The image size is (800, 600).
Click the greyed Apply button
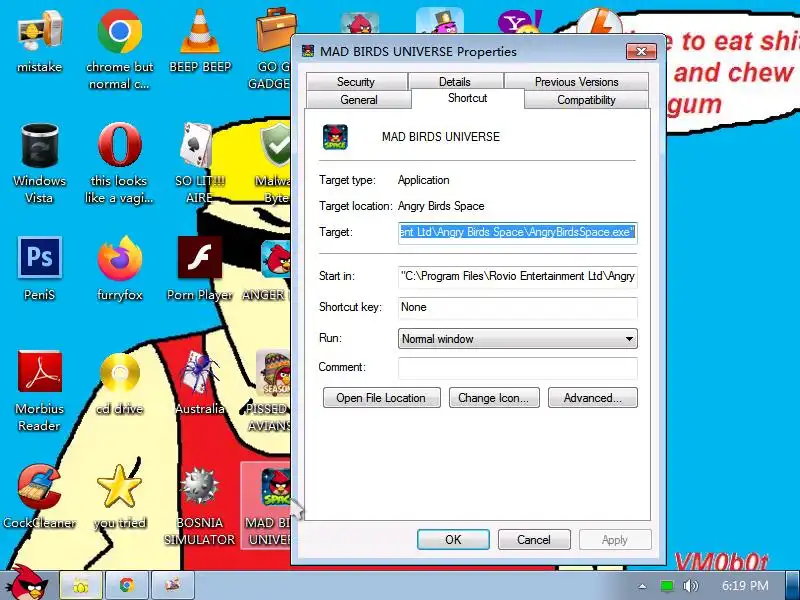coord(615,539)
